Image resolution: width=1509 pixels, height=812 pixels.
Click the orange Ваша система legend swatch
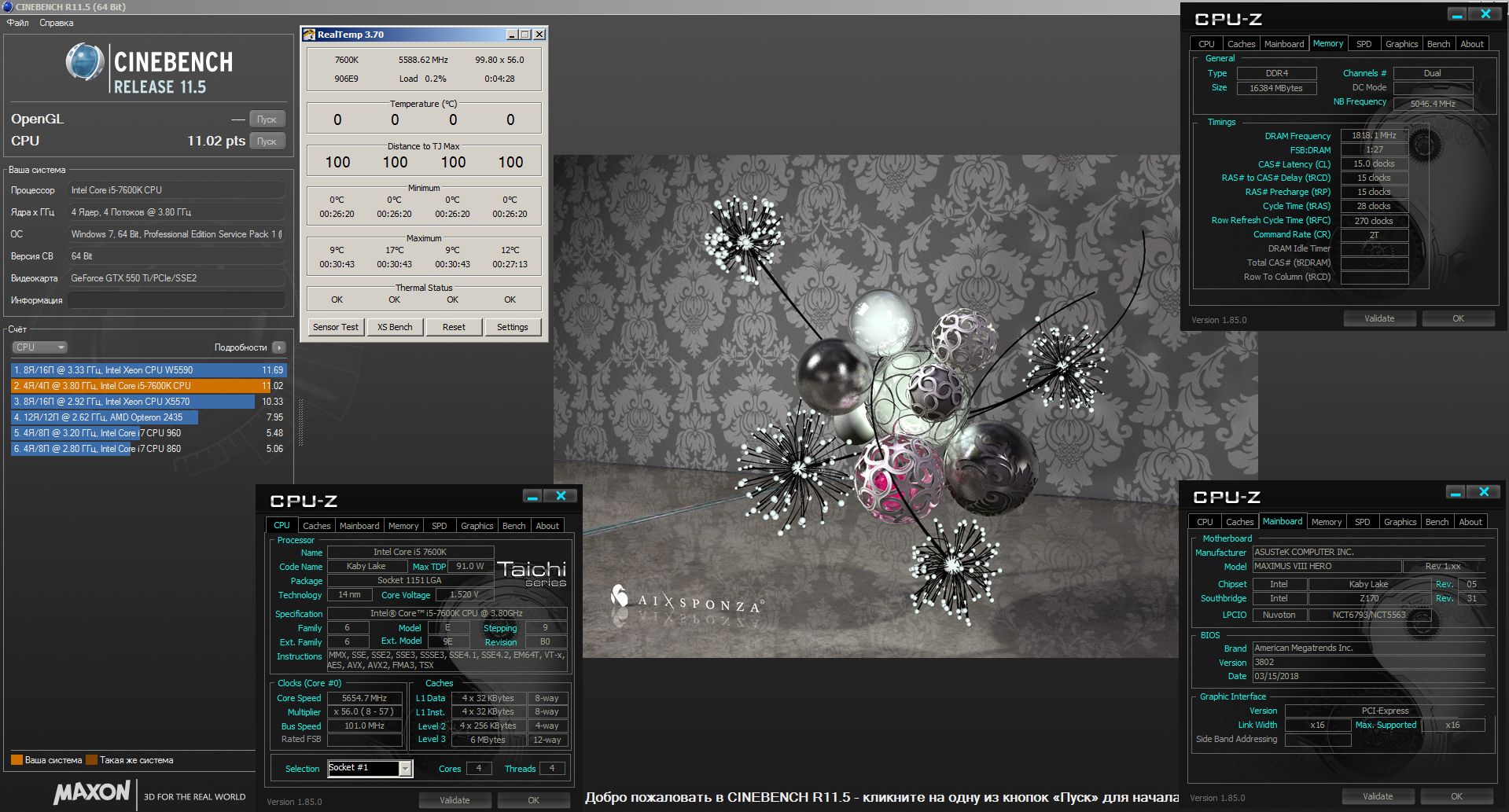click(x=16, y=760)
